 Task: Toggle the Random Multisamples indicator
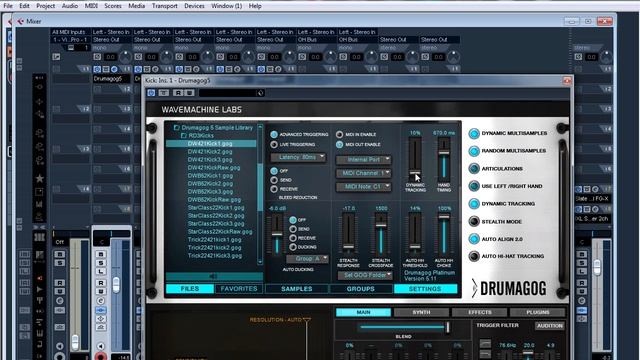point(474,151)
